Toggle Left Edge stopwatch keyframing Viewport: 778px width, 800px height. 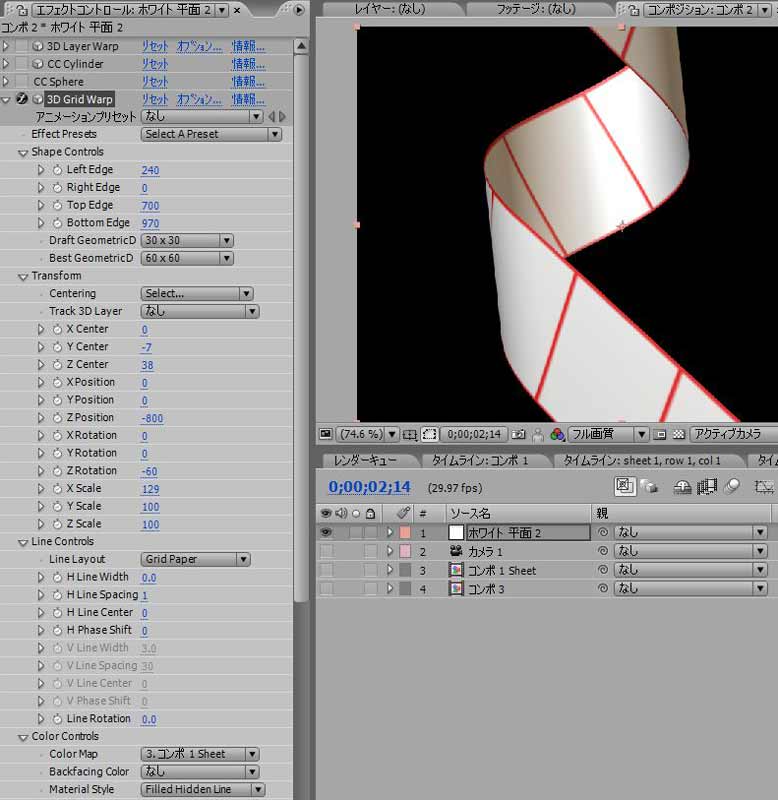coord(57,170)
